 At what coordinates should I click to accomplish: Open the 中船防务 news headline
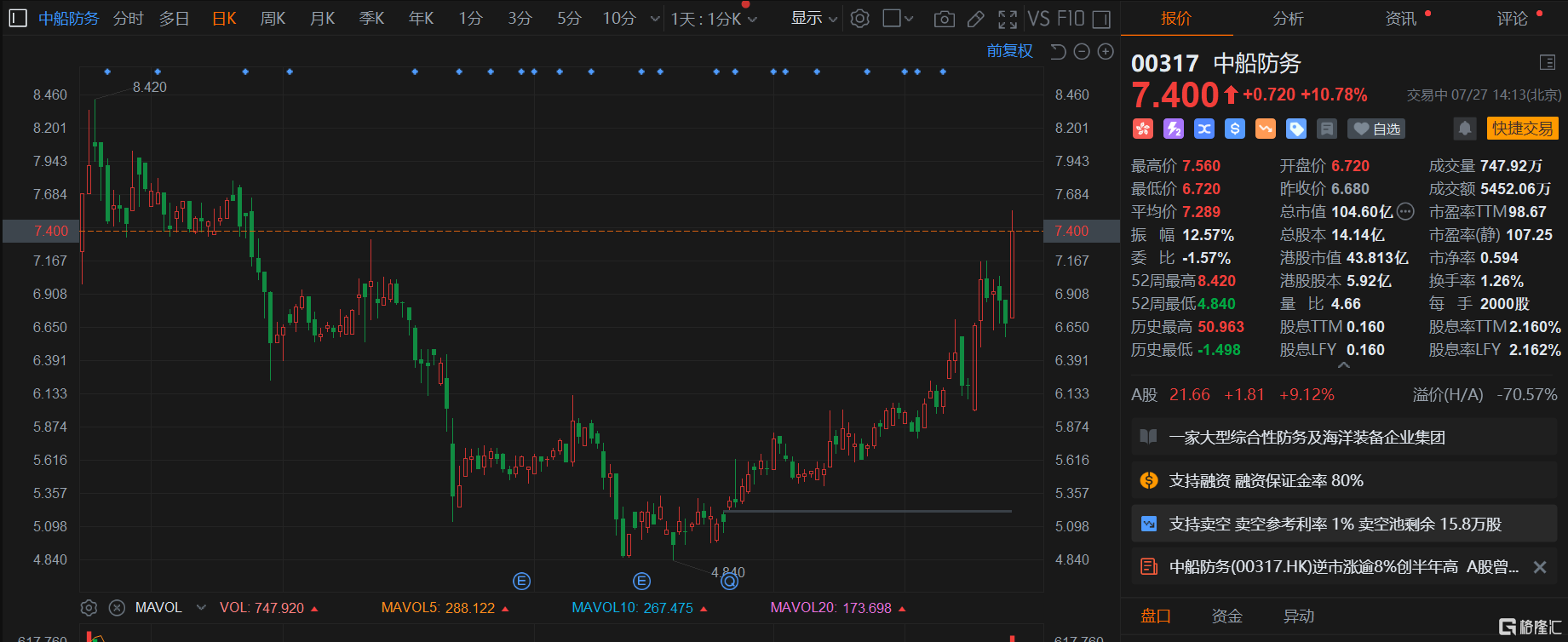pyautogui.click(x=1343, y=567)
